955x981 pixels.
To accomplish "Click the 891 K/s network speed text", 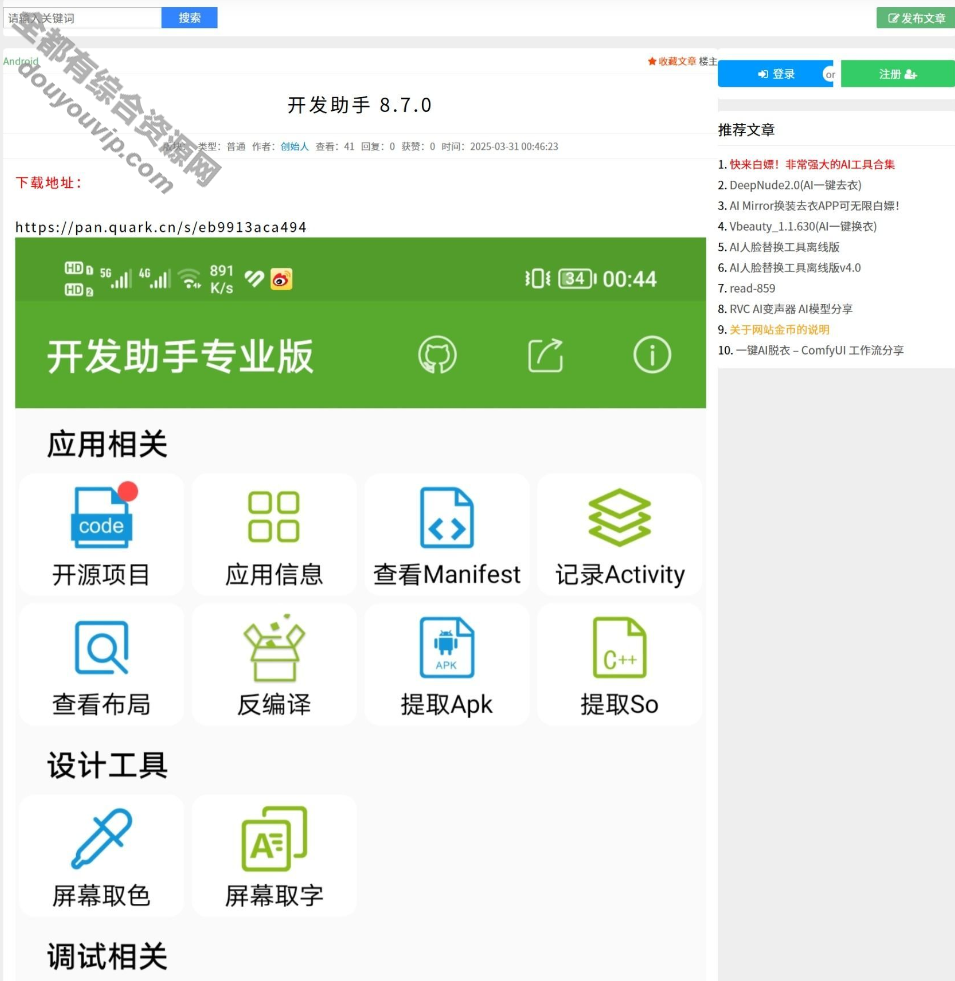I will point(222,279).
